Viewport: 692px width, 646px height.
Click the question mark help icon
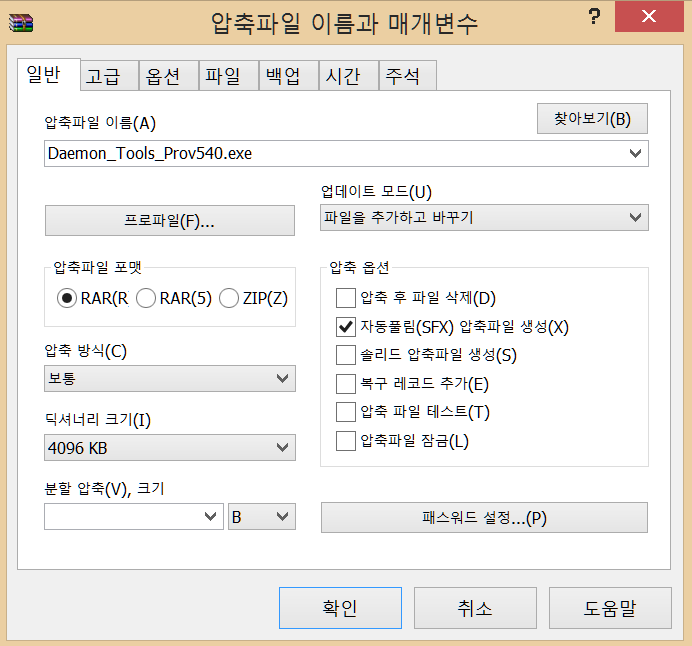click(594, 17)
